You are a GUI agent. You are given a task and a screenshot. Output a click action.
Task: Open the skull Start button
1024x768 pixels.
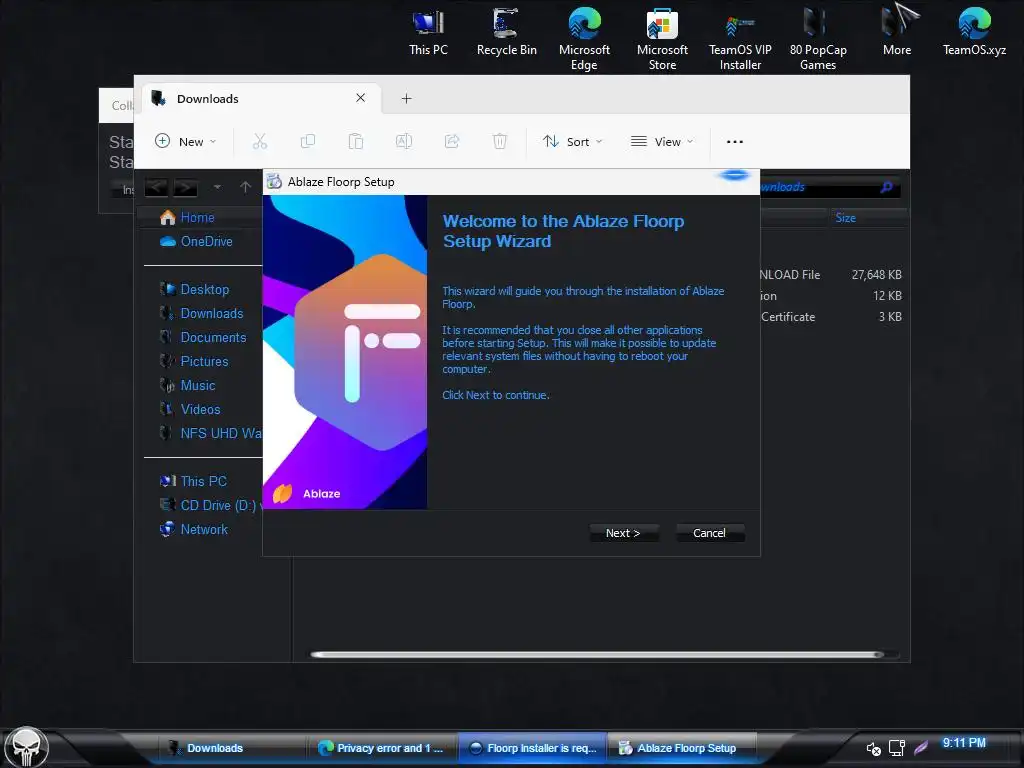[26, 747]
